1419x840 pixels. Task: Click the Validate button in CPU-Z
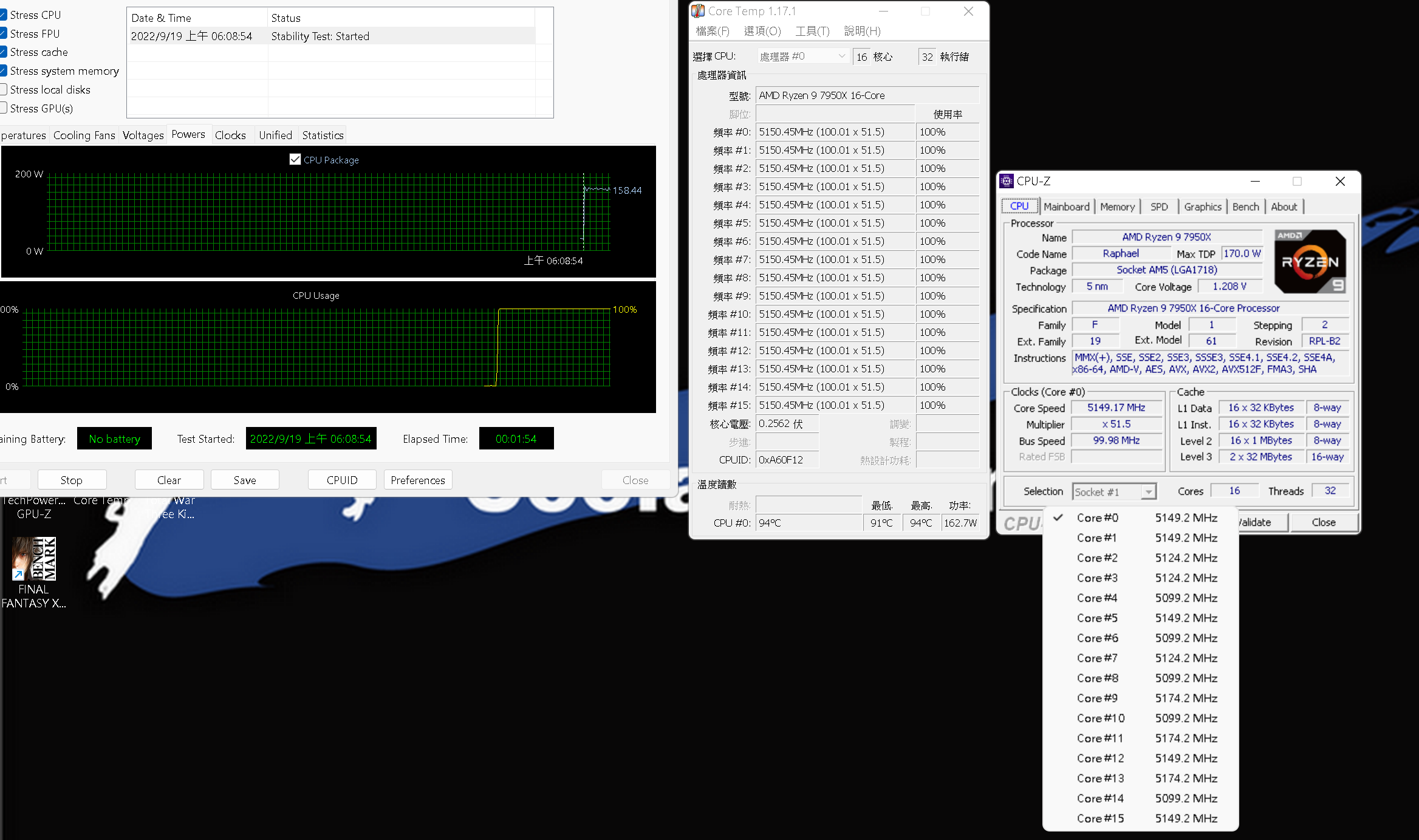point(1262,522)
